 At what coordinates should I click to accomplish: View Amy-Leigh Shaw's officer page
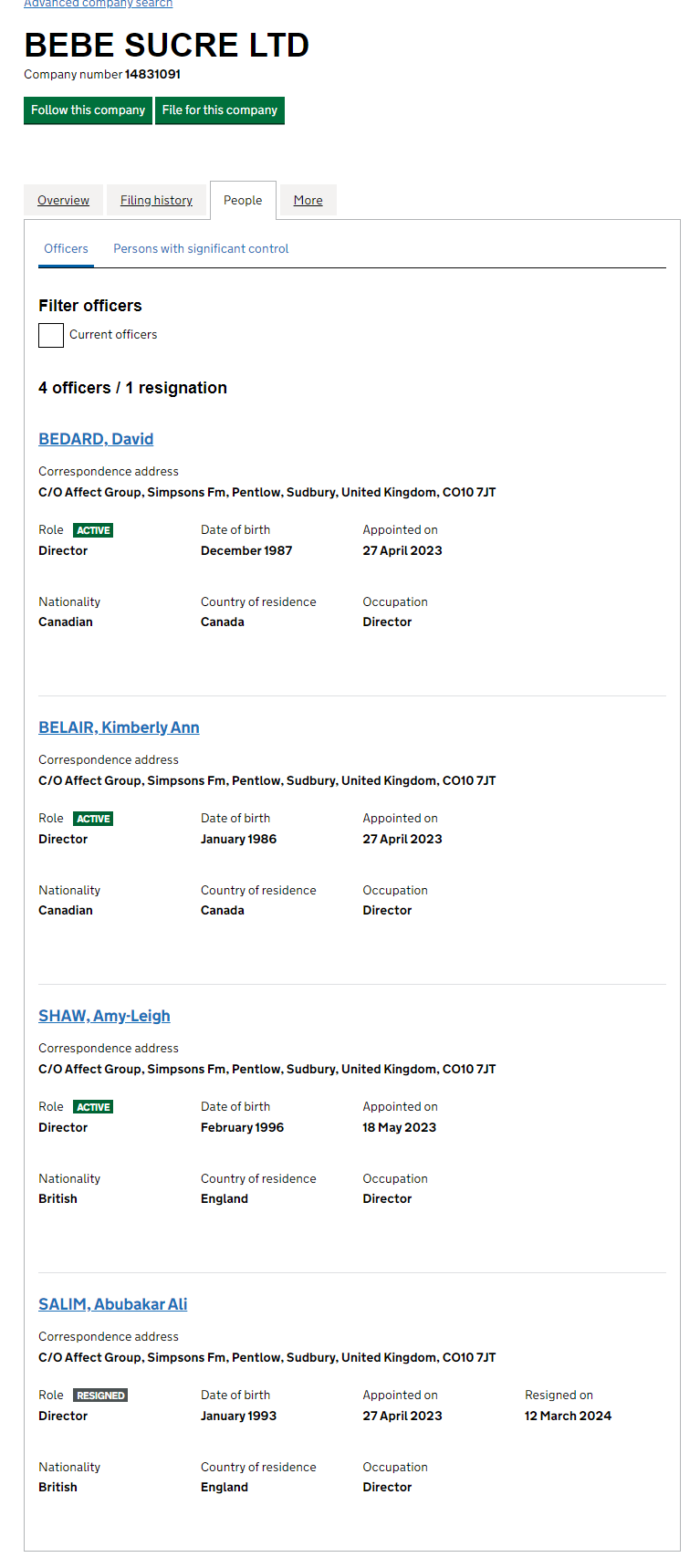pyautogui.click(x=104, y=1016)
